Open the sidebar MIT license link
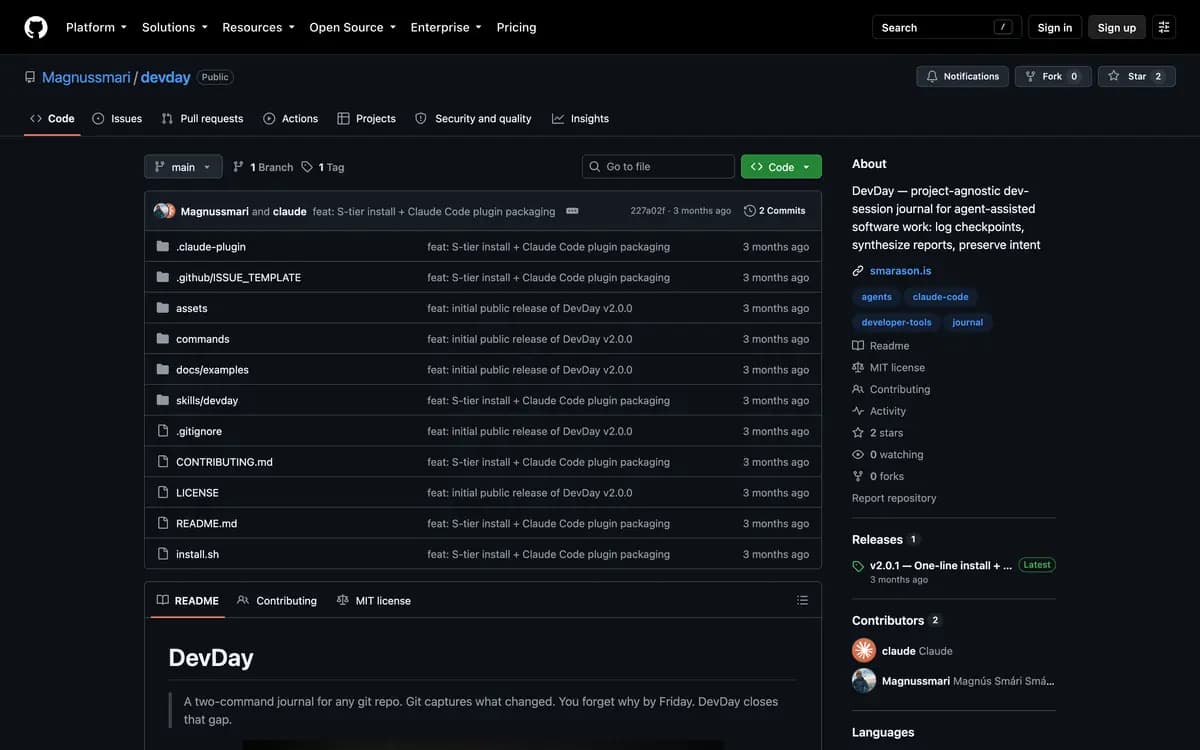Image resolution: width=1200 pixels, height=750 pixels. coord(888,368)
